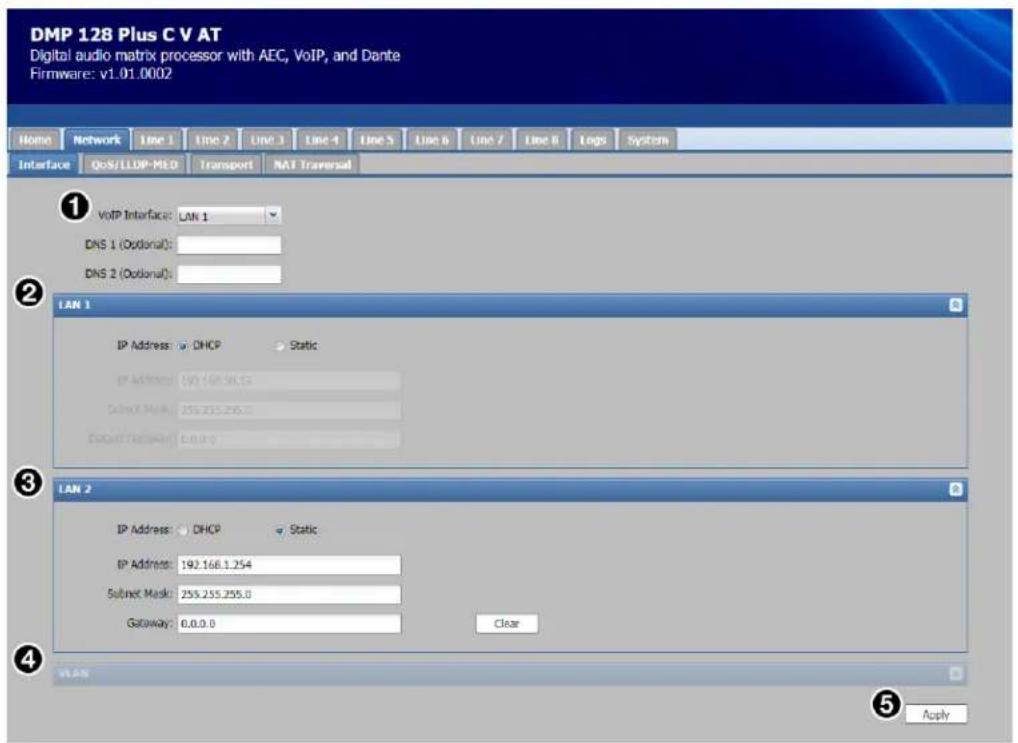Click the Firmware: v1.01.0002 text
This screenshot has width=1018, height=743.
point(101,74)
